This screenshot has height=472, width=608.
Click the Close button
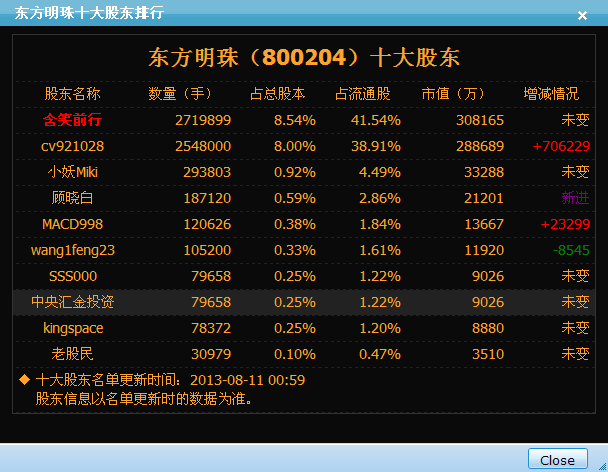[558, 460]
